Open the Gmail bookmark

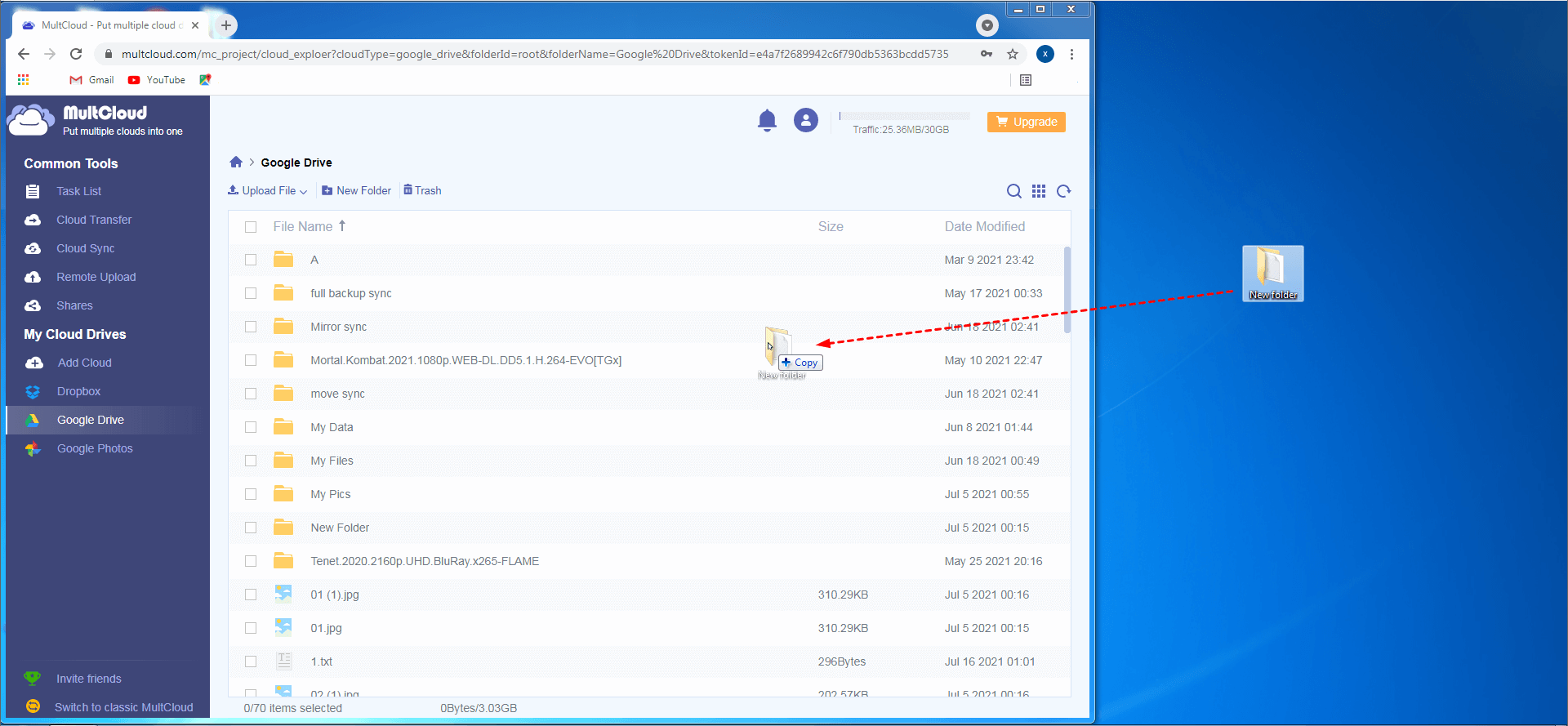(x=91, y=80)
